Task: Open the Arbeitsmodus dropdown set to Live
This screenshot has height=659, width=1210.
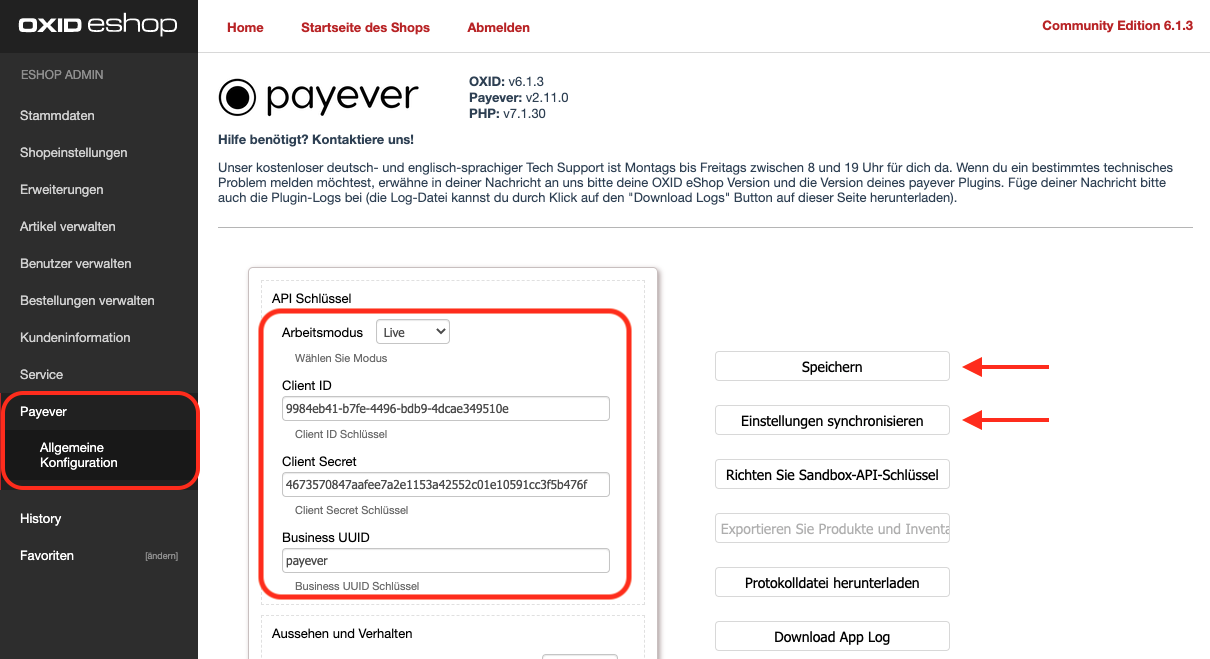Action: pos(413,332)
